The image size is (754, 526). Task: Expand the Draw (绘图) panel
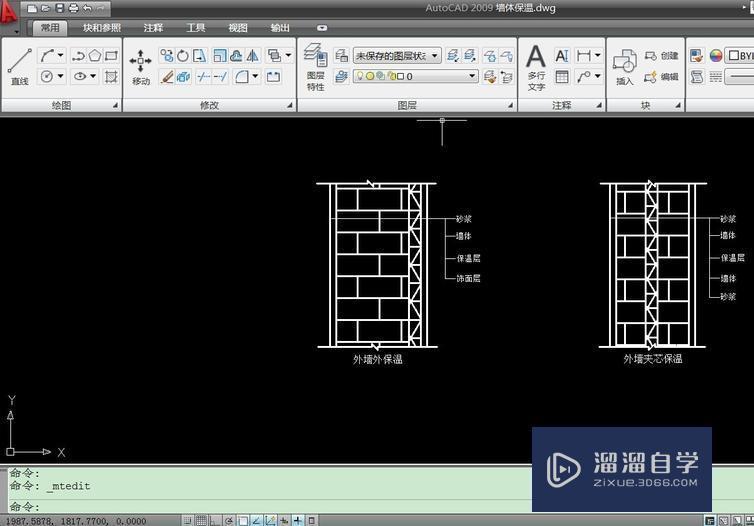(x=115, y=105)
